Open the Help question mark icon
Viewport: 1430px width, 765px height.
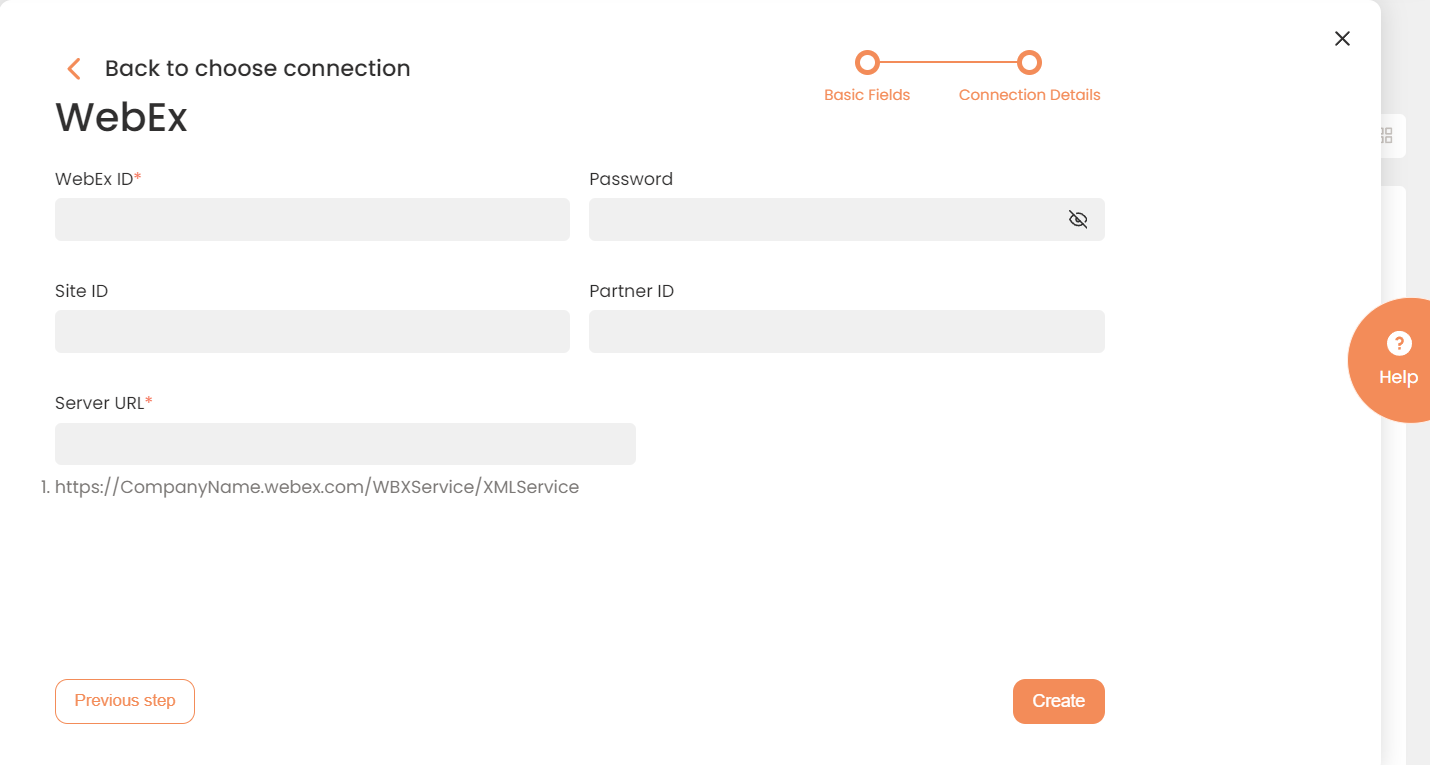pyautogui.click(x=1398, y=343)
